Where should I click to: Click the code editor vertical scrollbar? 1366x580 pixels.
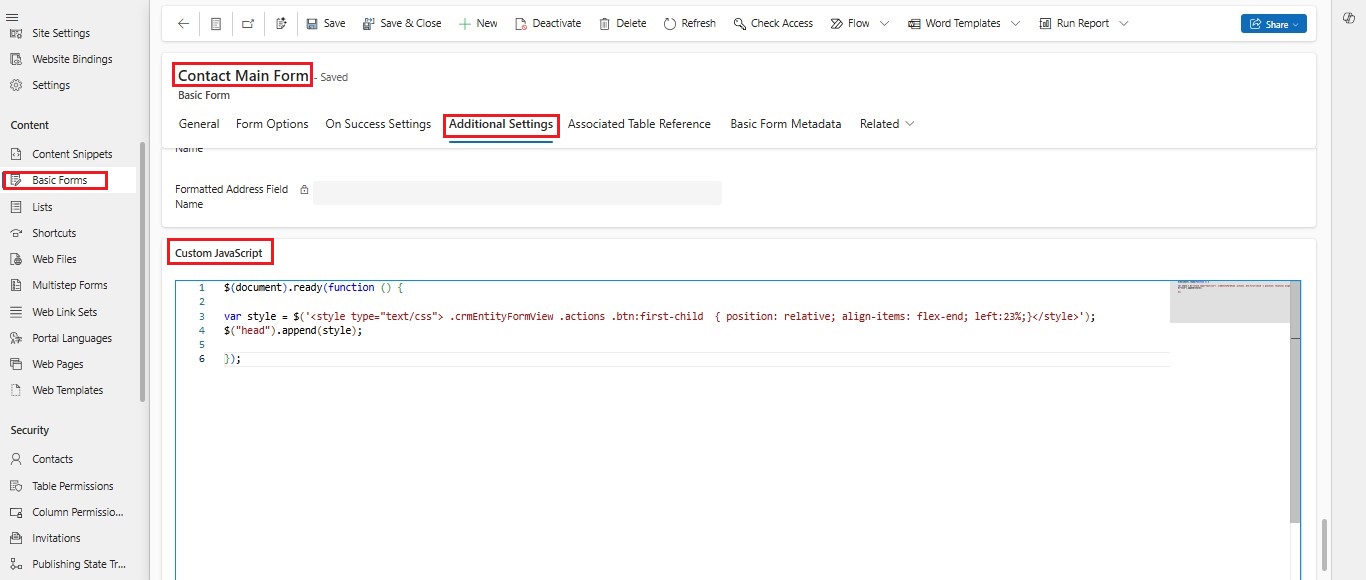1295,402
